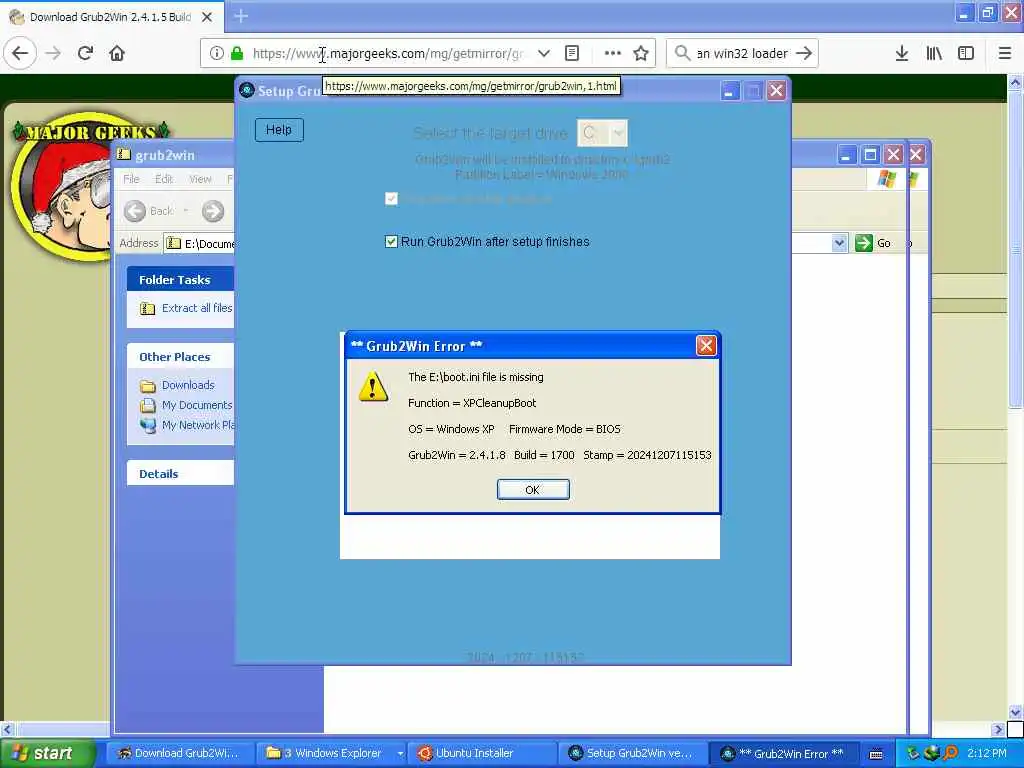Viewport: 1024px width, 768px height.
Task: Click the Setup Grub2Win window title icon
Action: click(247, 90)
